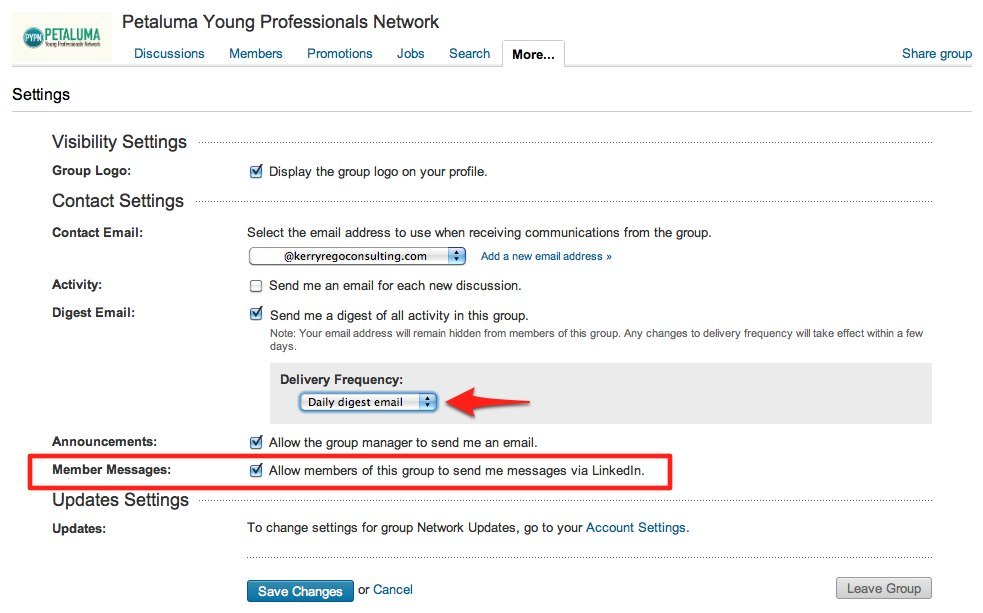Toggle 'Allow the group manager to send me an email'
The width and height of the screenshot is (983, 613).
point(256,442)
